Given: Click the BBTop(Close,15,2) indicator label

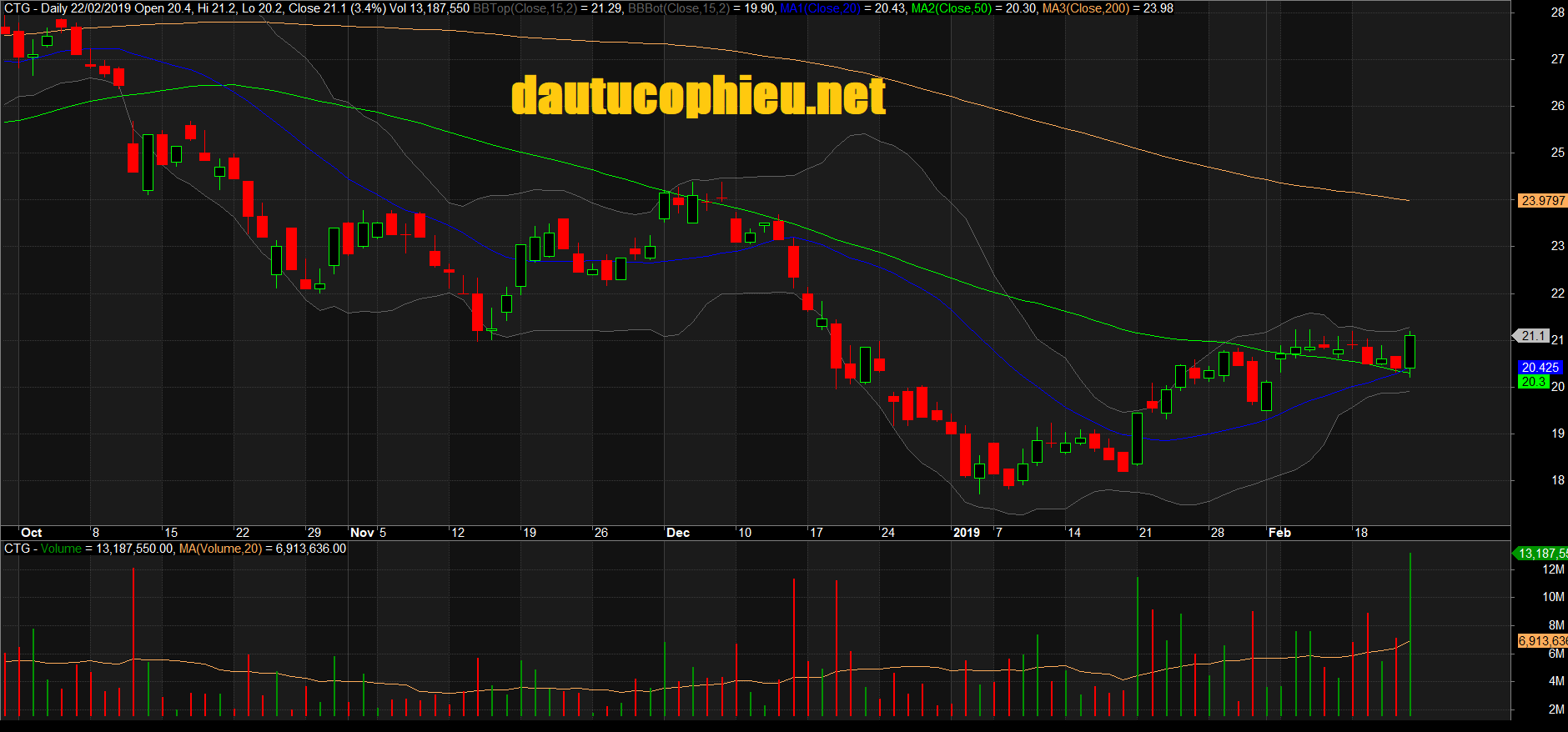Looking at the screenshot, I should coord(525,8).
